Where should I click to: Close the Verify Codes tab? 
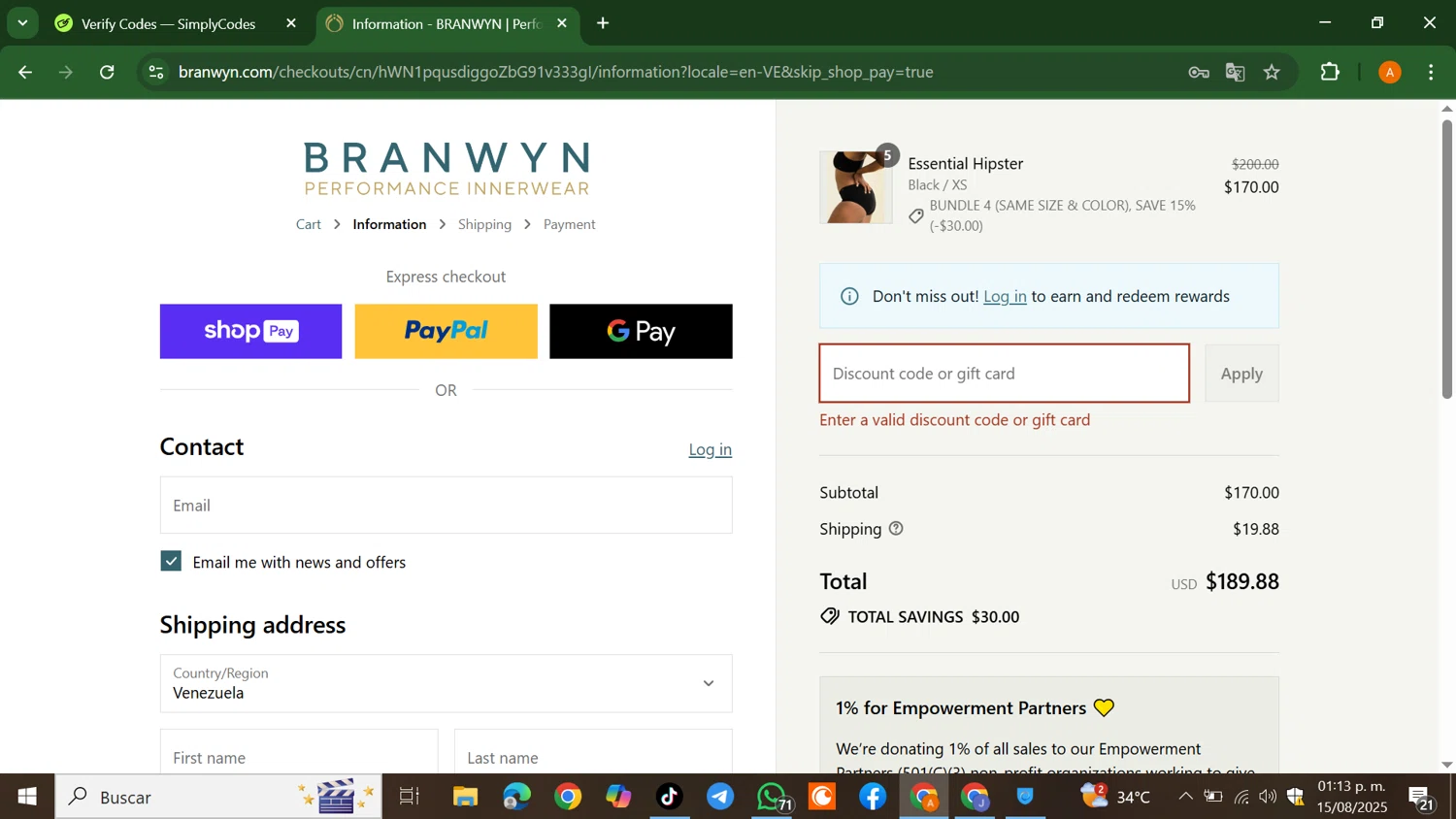click(x=291, y=23)
